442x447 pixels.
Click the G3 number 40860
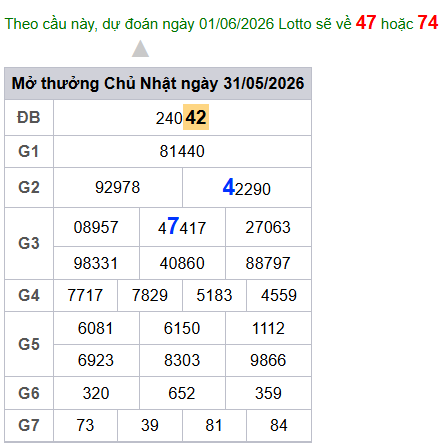pos(182,263)
